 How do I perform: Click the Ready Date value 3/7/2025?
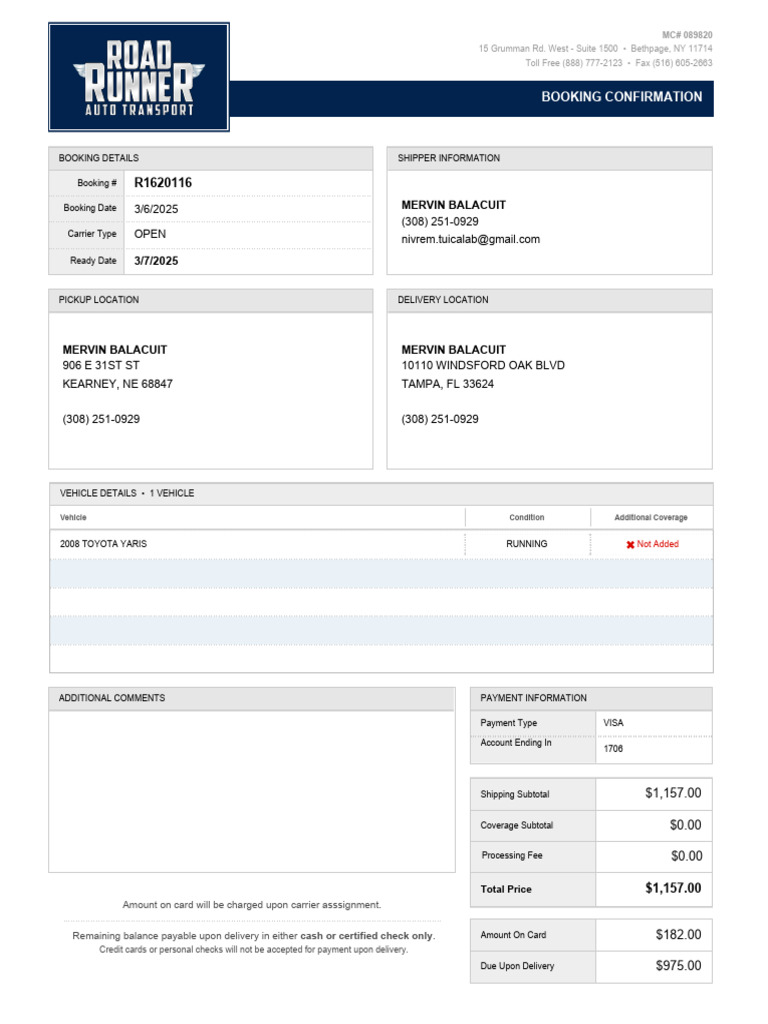[x=156, y=261]
